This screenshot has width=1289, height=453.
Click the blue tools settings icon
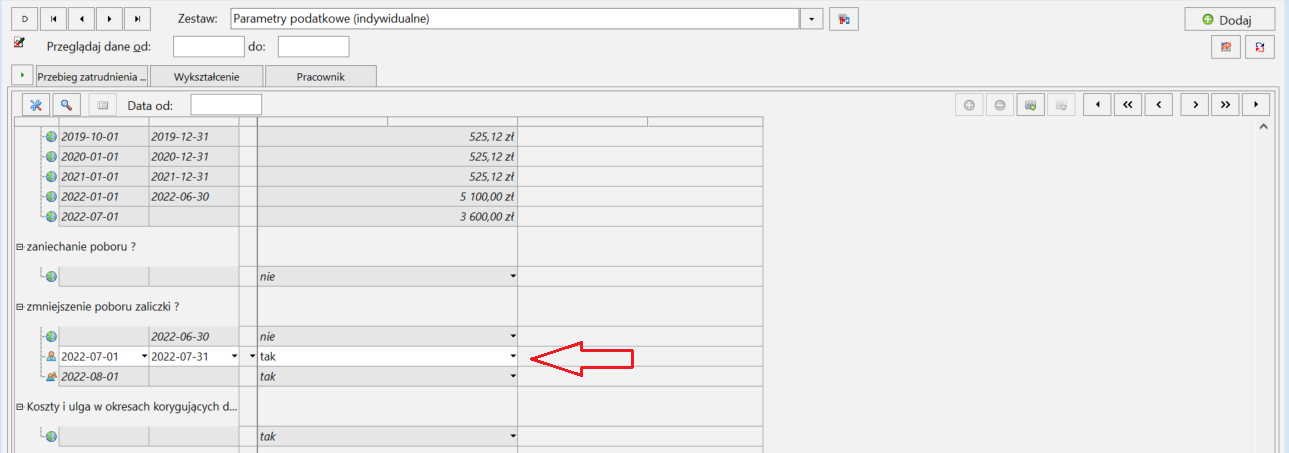pos(35,104)
